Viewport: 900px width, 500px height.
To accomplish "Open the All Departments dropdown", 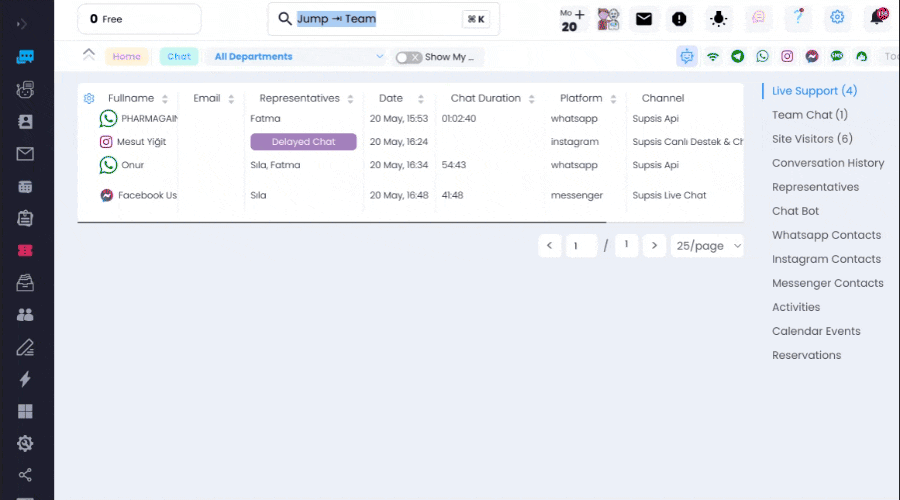I will [x=298, y=56].
